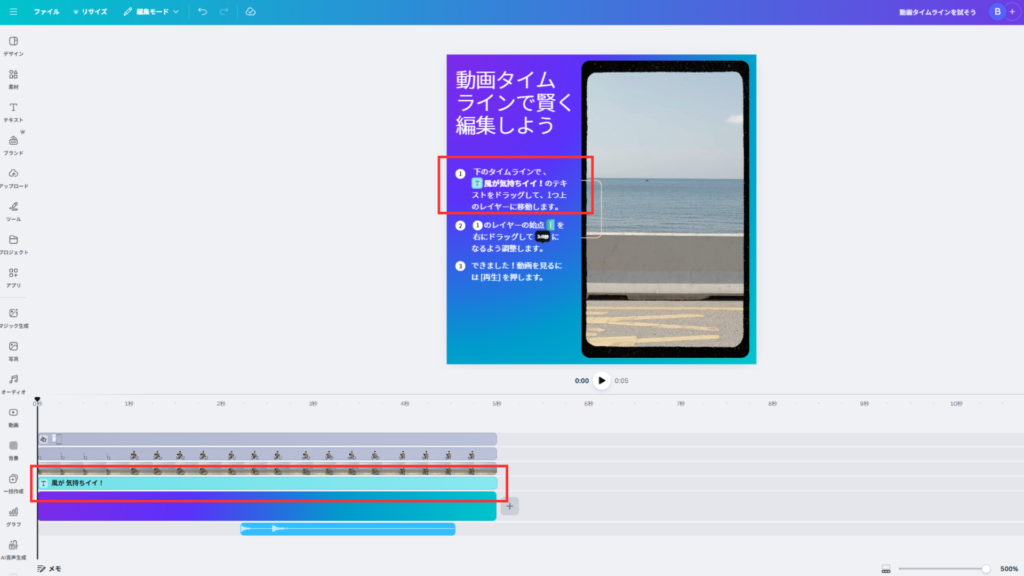Open the メモ notes button

click(49, 568)
